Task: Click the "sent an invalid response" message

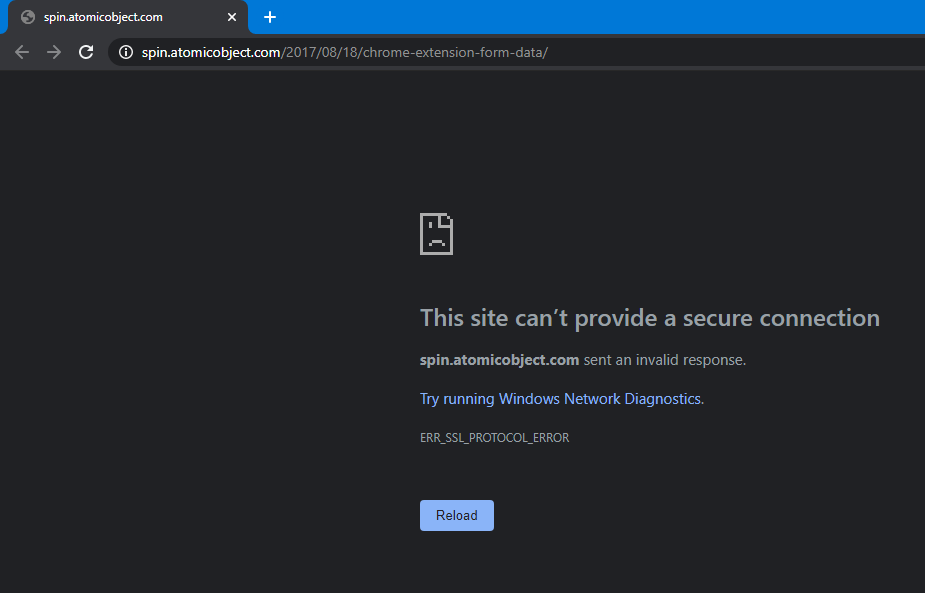Action: pyautogui.click(x=664, y=360)
